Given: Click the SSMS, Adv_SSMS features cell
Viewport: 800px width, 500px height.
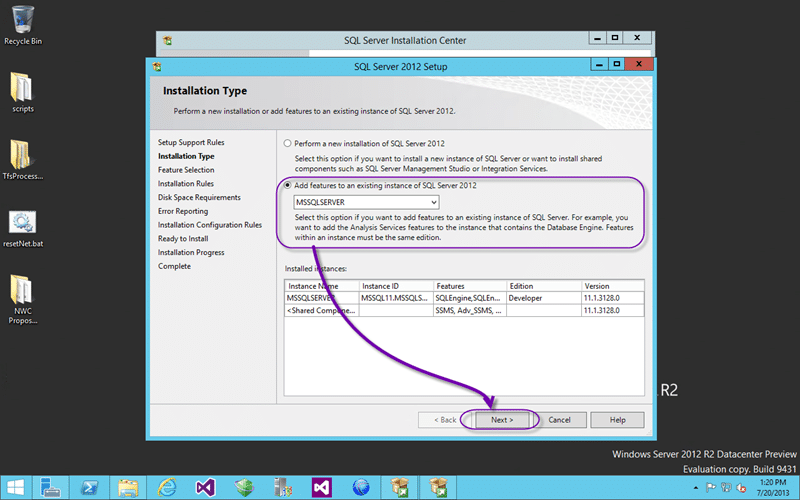Looking at the screenshot, I should coord(469,310).
